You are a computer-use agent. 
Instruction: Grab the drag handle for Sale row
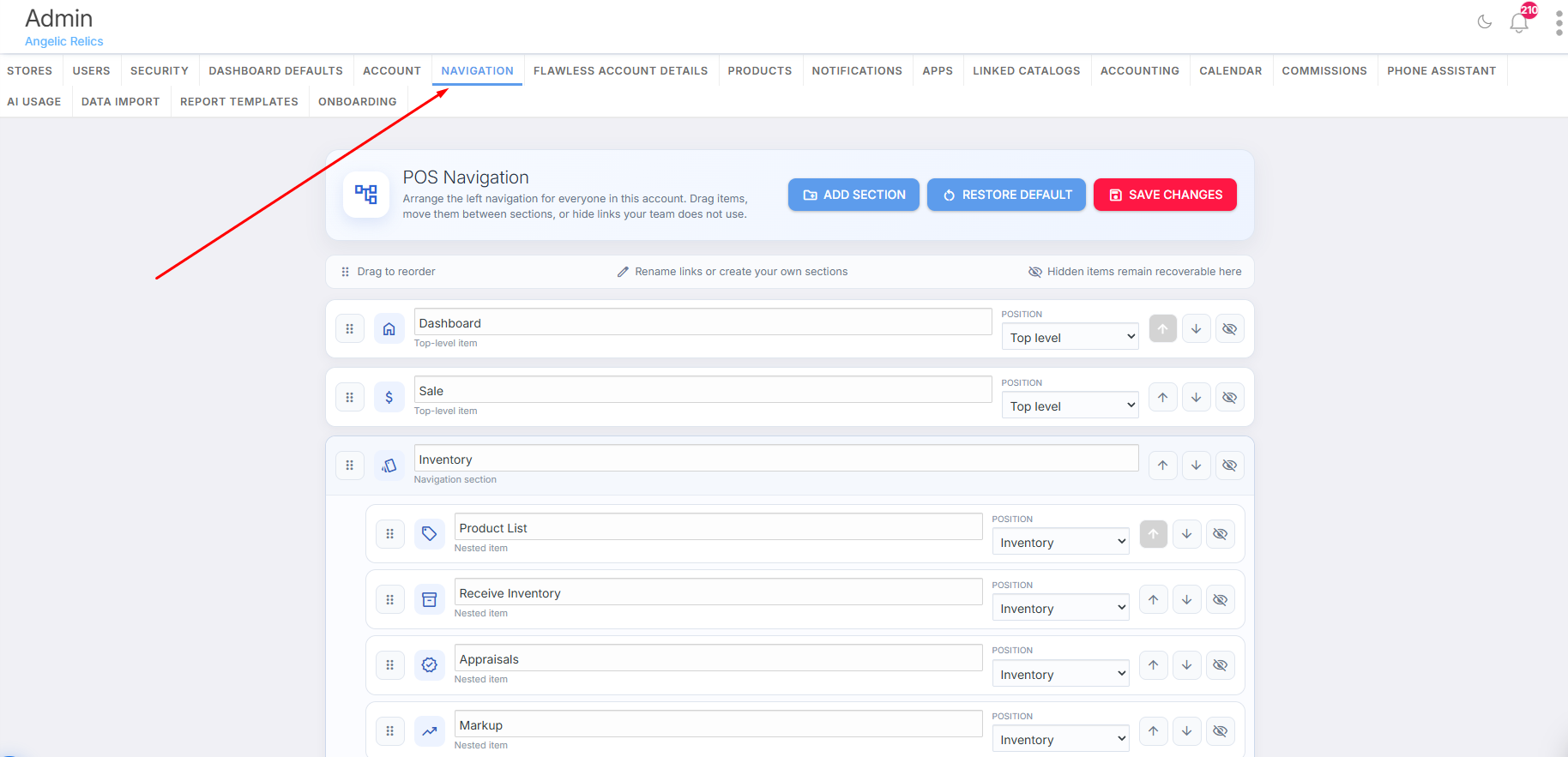[x=350, y=398]
